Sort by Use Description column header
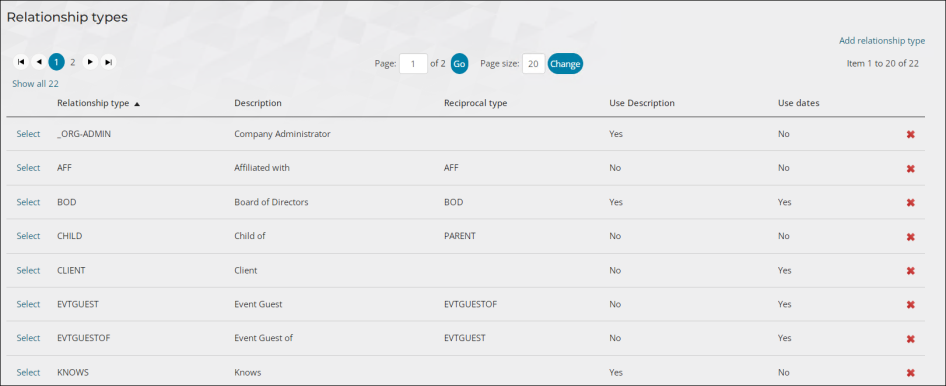The width and height of the screenshot is (946, 386). click(x=642, y=103)
